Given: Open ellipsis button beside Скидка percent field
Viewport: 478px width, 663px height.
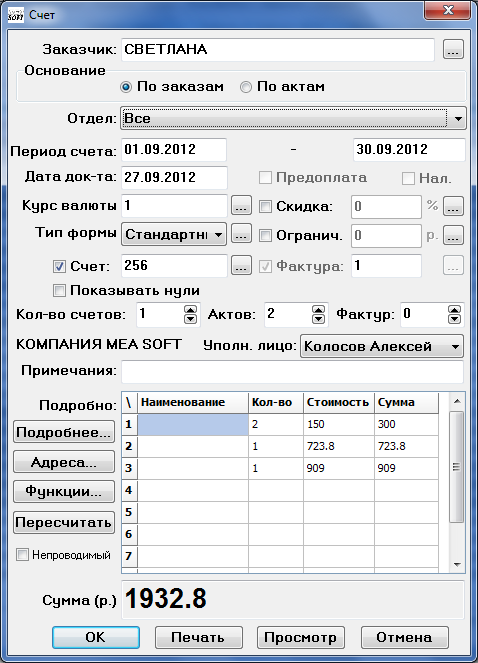Looking at the screenshot, I should point(453,206).
